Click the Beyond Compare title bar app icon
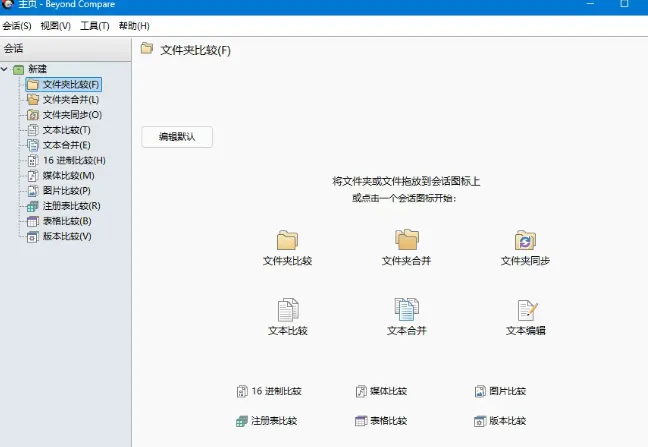The image size is (648, 447). click(x=7, y=4)
